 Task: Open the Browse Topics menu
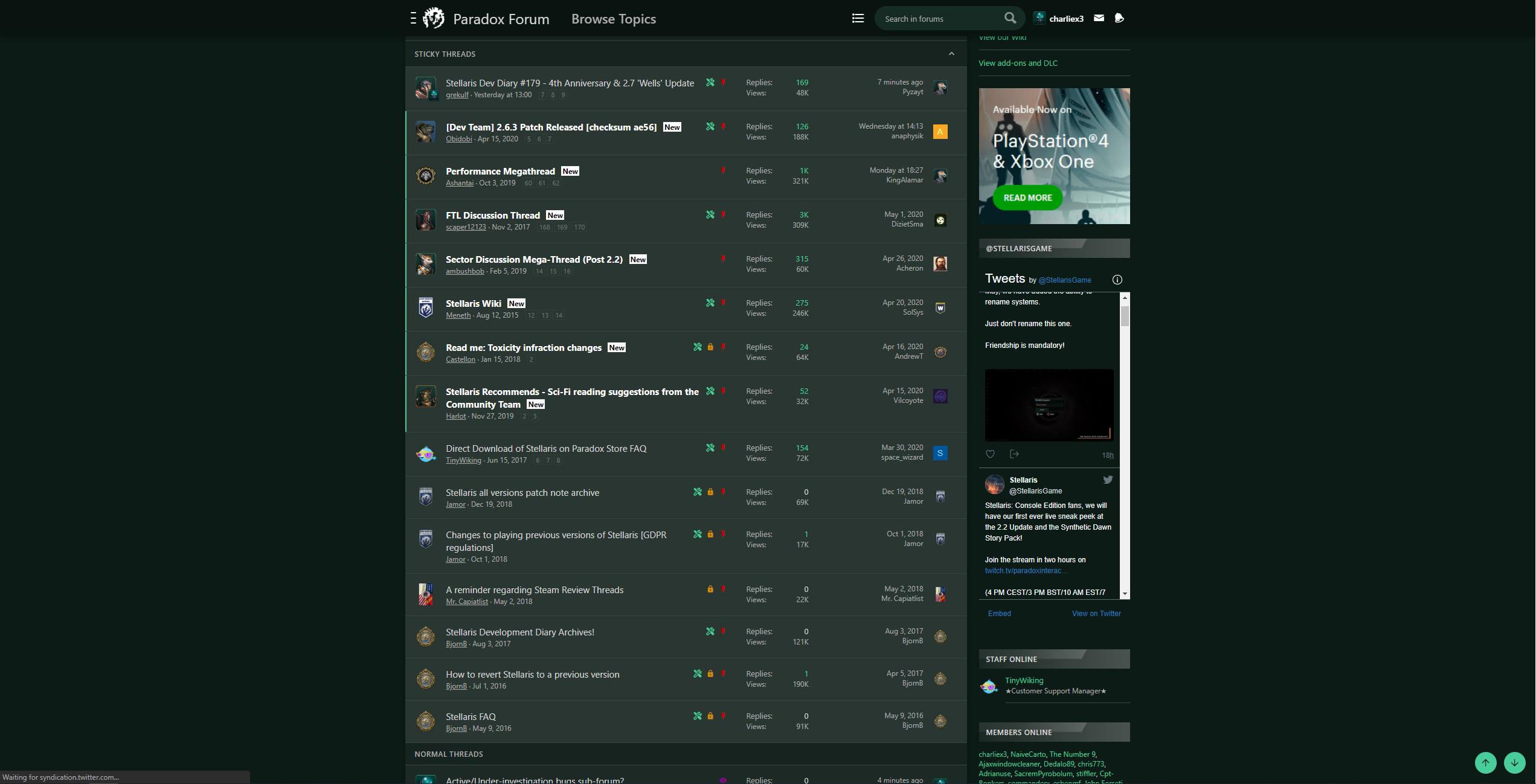coord(613,19)
